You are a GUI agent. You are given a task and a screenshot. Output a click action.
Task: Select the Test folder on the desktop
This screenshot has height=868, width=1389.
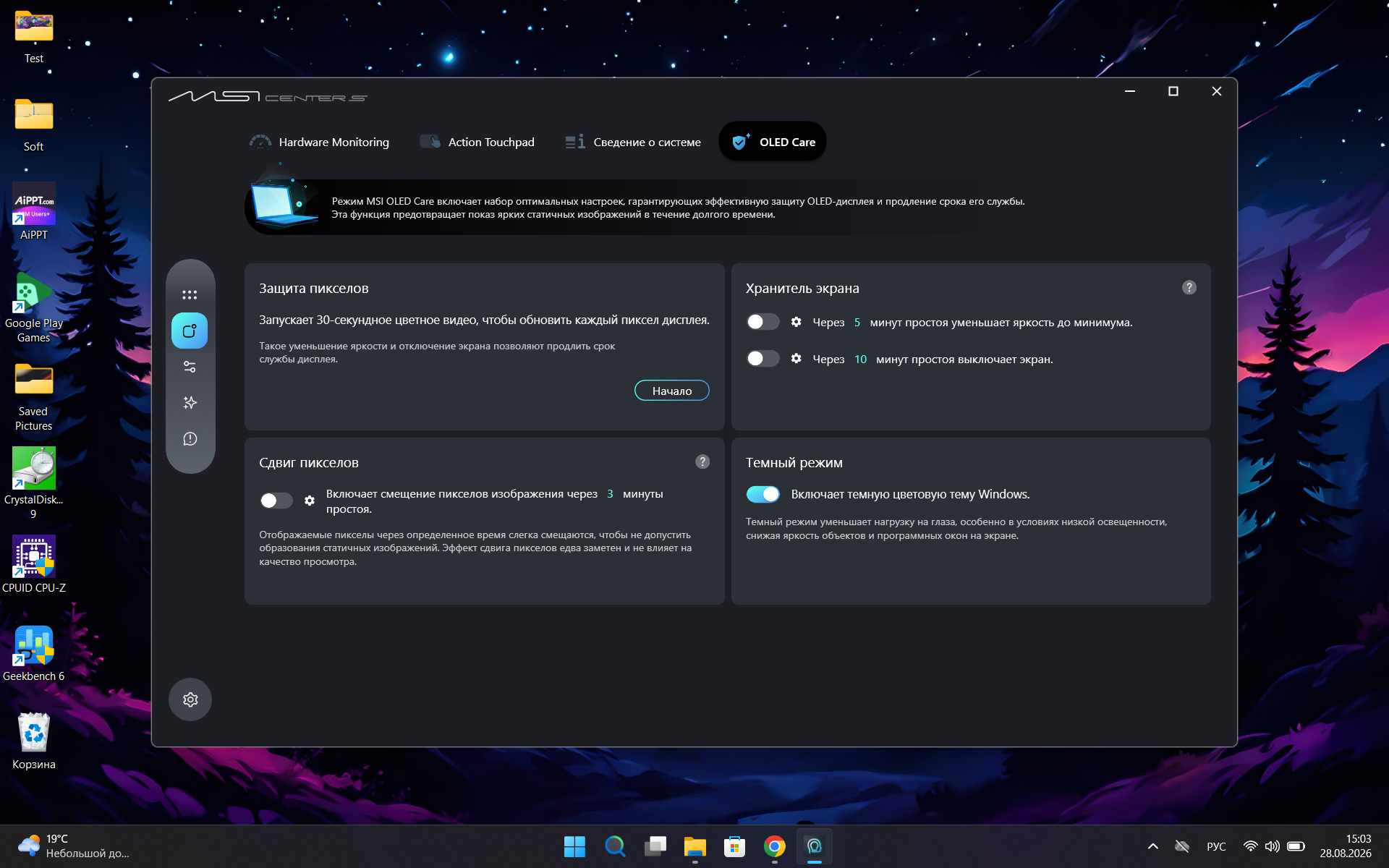click(34, 37)
